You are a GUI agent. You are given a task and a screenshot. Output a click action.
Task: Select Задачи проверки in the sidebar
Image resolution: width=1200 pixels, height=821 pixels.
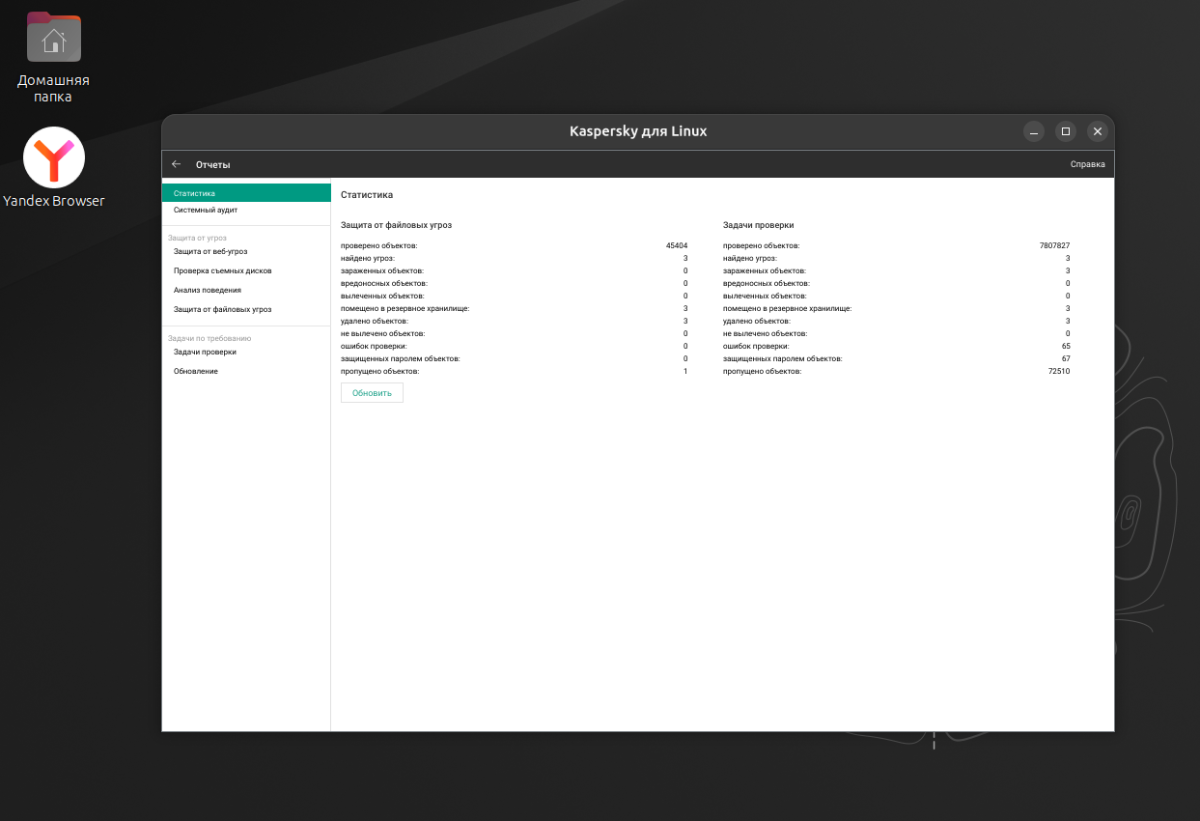click(205, 352)
